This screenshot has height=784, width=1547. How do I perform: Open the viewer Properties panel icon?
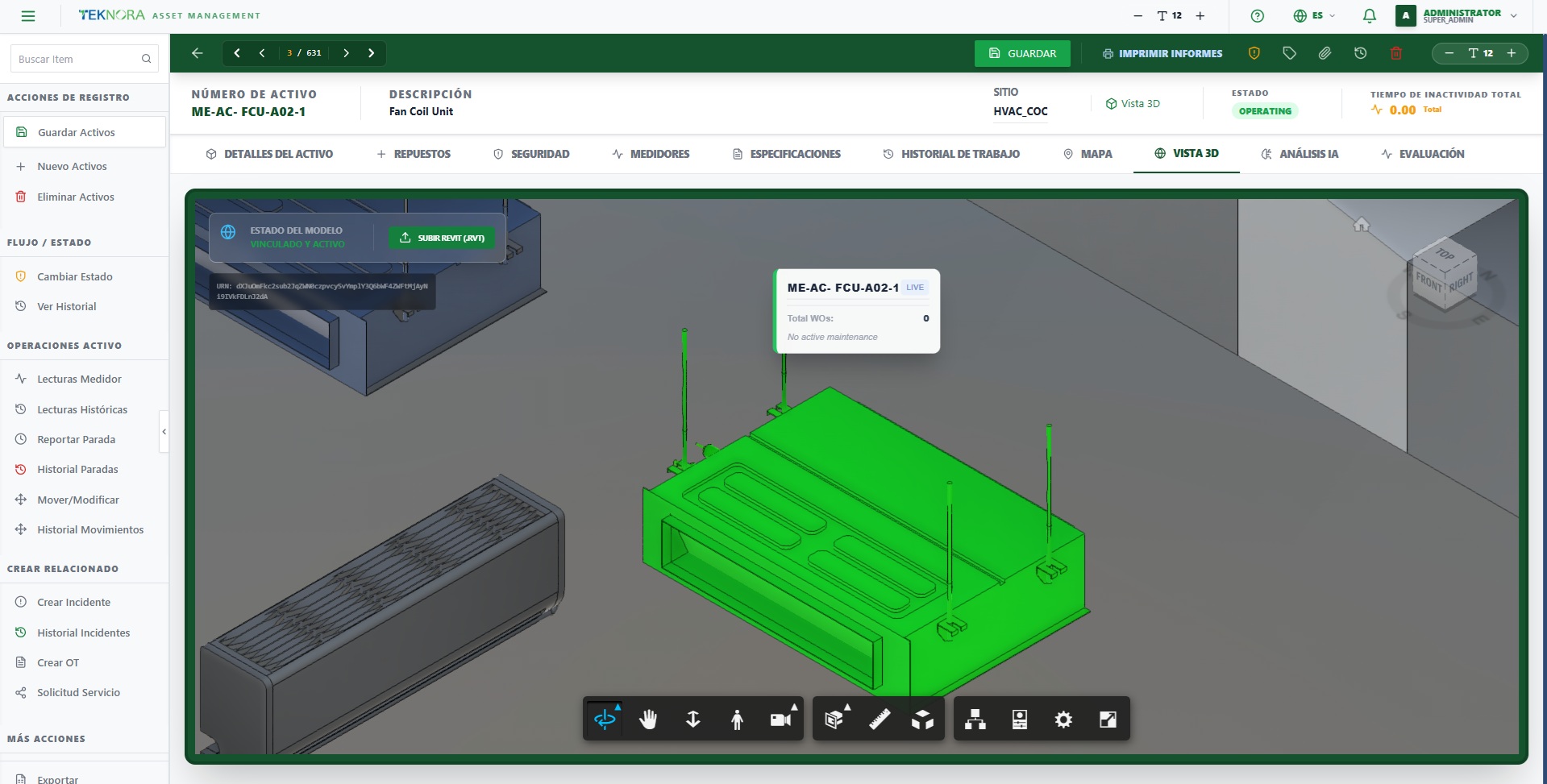(1020, 719)
